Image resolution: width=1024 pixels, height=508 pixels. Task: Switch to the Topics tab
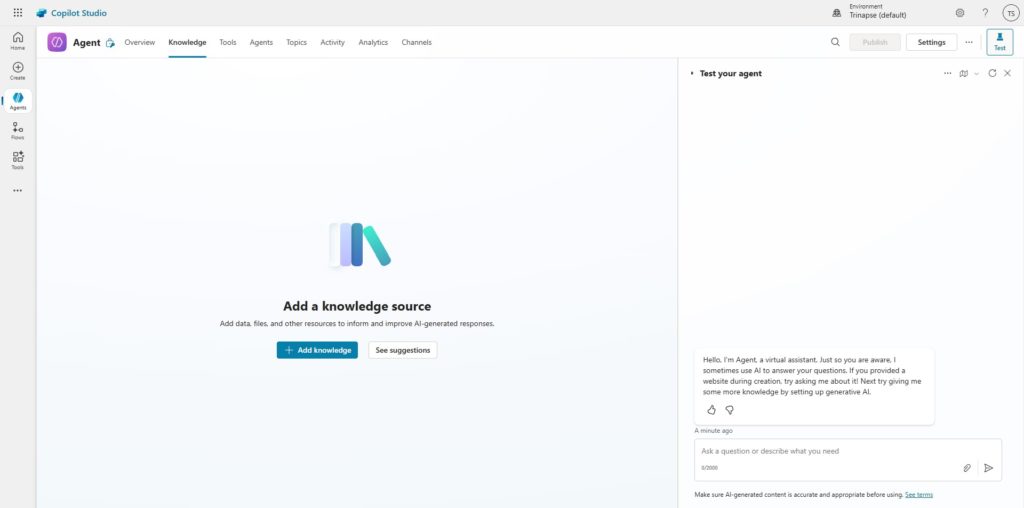pyautogui.click(x=296, y=42)
